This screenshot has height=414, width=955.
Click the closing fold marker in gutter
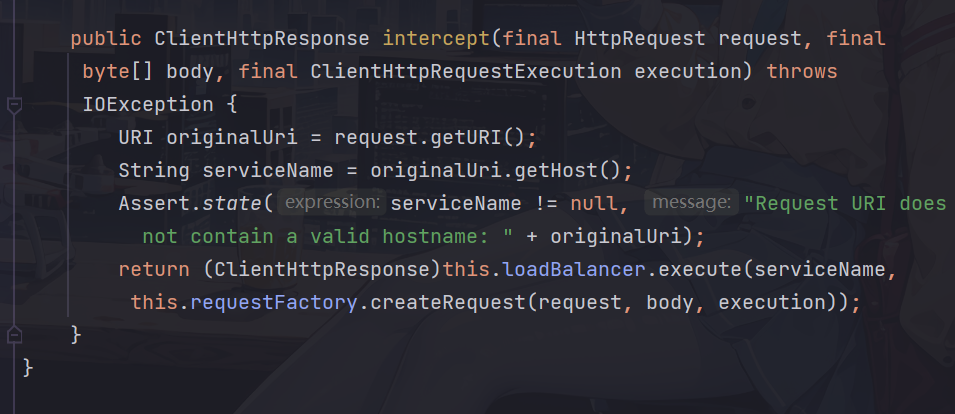point(15,334)
